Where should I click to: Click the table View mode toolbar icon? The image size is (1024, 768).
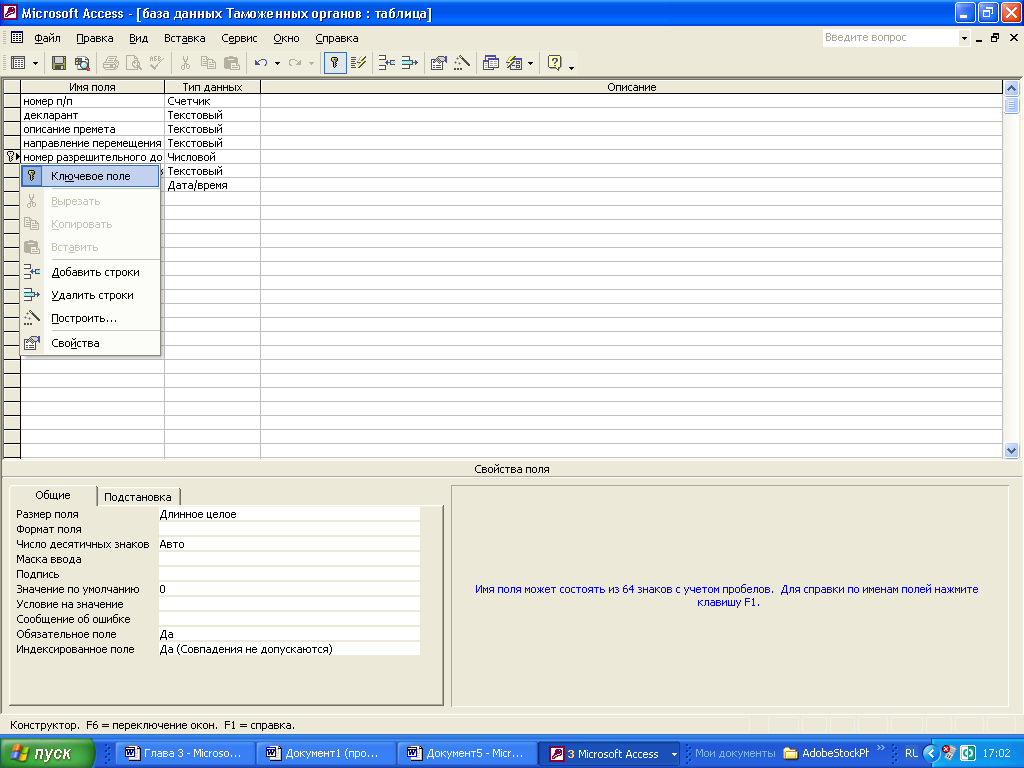pos(18,63)
